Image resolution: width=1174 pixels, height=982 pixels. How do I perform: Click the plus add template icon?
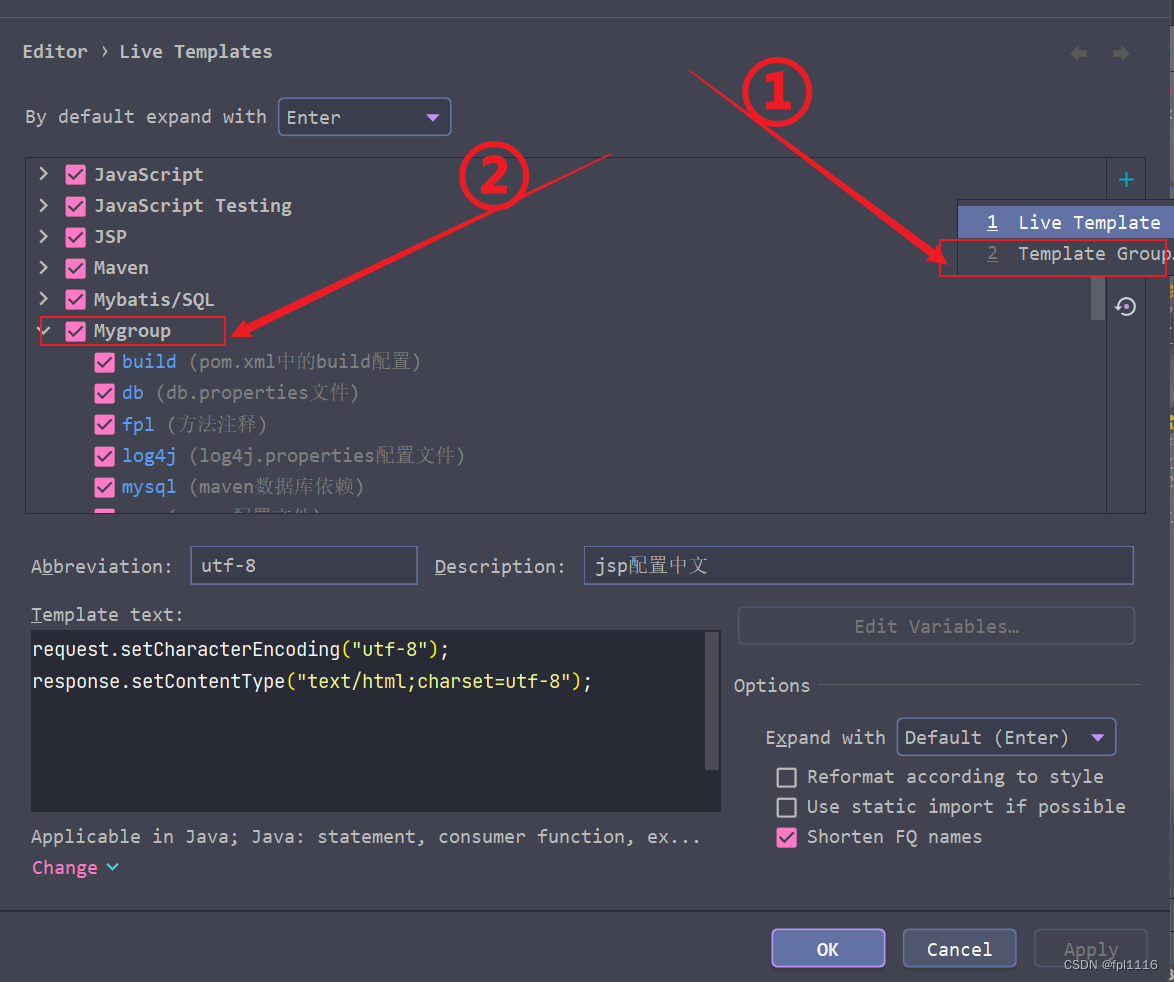coord(1126,180)
